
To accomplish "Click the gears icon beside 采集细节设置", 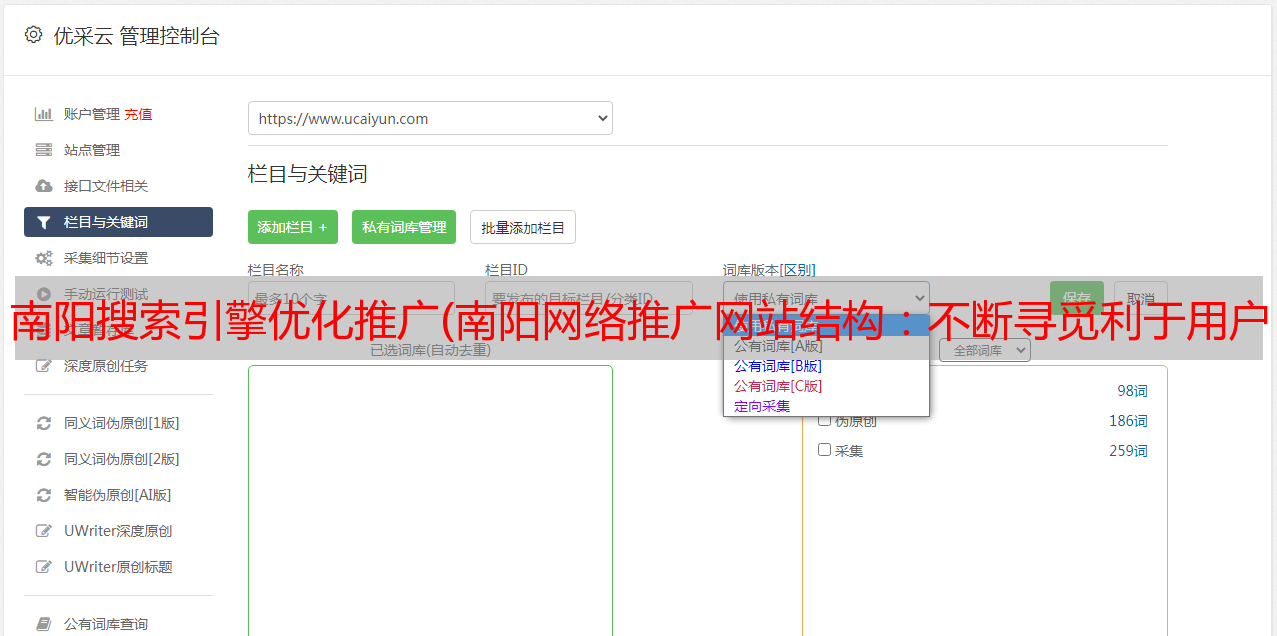I will tap(43, 258).
